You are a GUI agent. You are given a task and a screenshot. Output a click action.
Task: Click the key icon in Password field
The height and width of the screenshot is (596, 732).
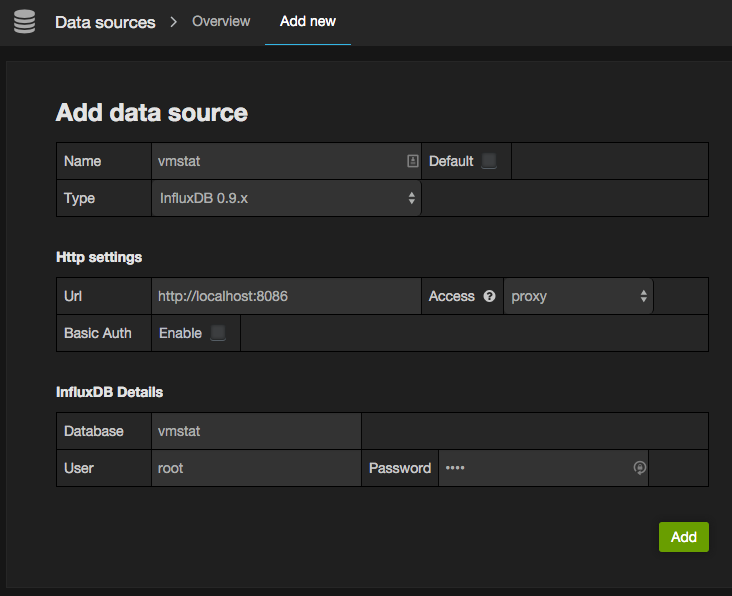point(640,468)
